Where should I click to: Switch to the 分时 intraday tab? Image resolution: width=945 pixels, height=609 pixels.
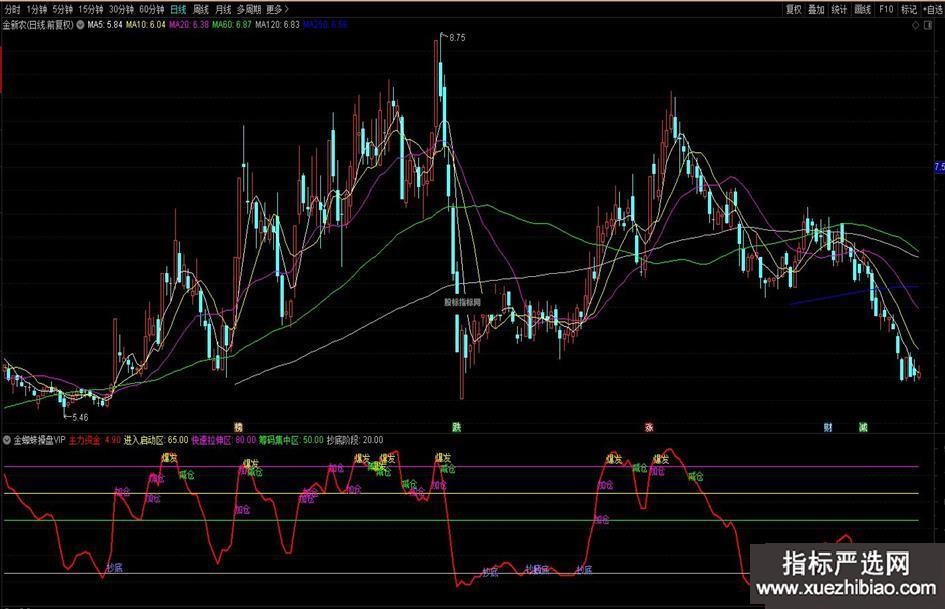[13, 9]
